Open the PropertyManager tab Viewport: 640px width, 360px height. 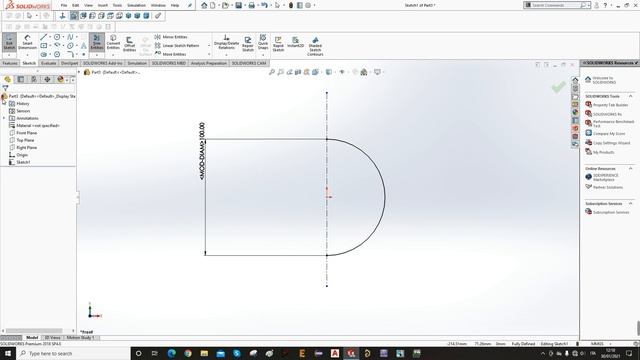(x=20, y=79)
